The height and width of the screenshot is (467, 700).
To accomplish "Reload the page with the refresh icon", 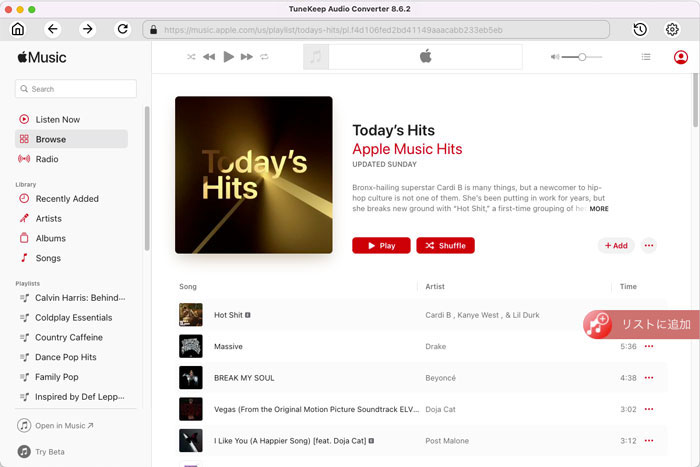I will click(x=122, y=29).
